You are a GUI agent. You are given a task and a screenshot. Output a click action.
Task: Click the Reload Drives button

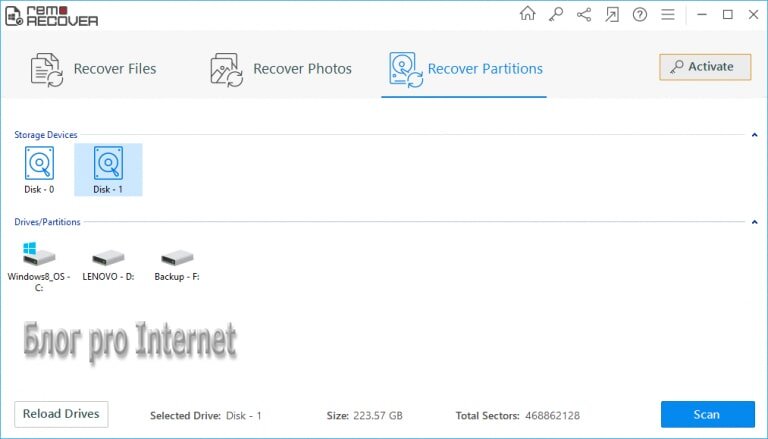pos(61,414)
